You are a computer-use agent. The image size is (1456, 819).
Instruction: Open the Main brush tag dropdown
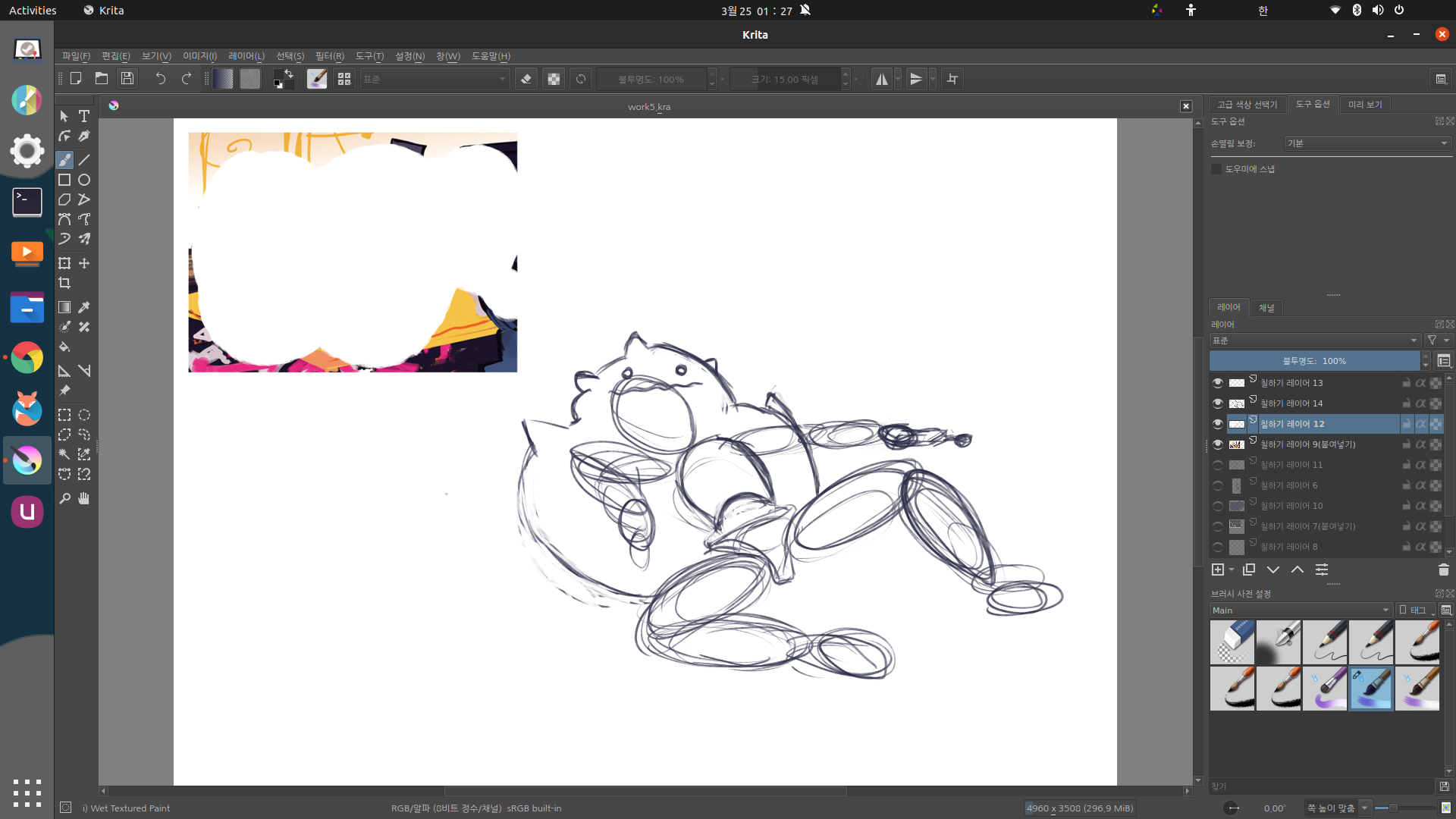(1301, 610)
